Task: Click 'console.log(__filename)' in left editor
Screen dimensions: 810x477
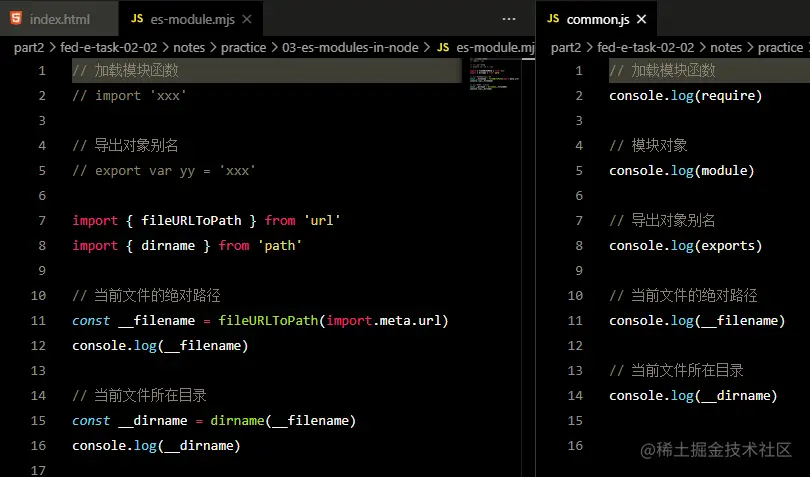Action: [x=160, y=345]
